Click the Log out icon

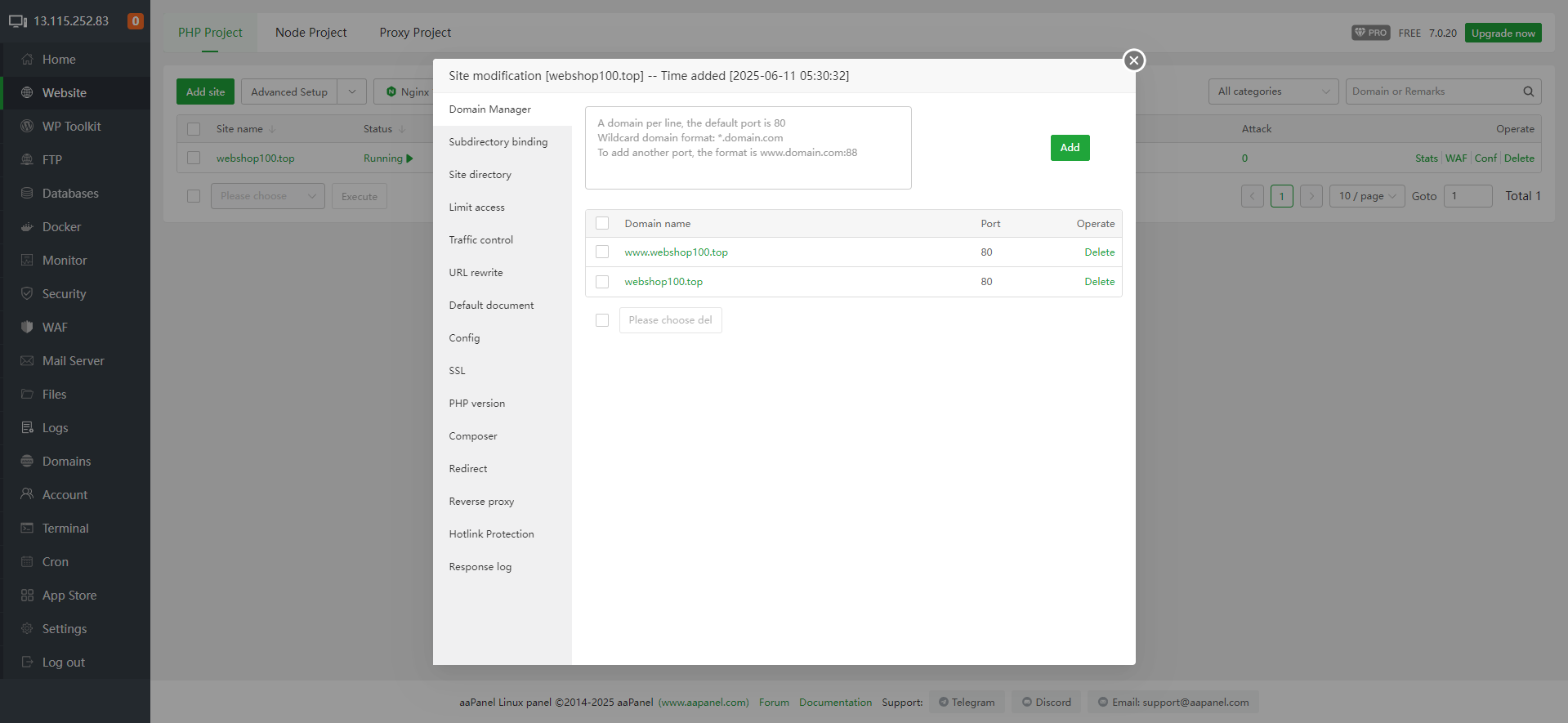point(27,663)
